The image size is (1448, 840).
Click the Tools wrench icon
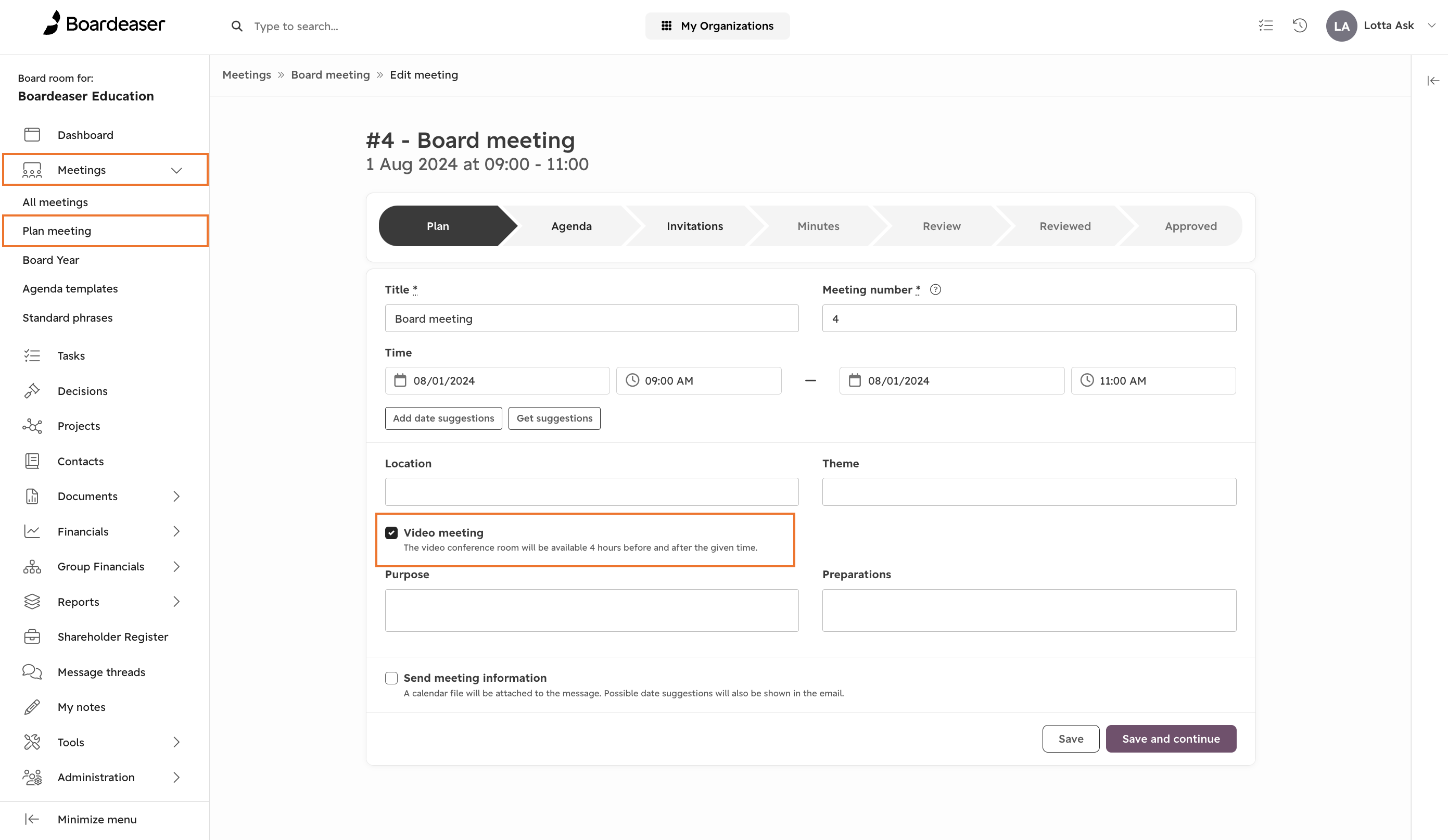(x=32, y=742)
